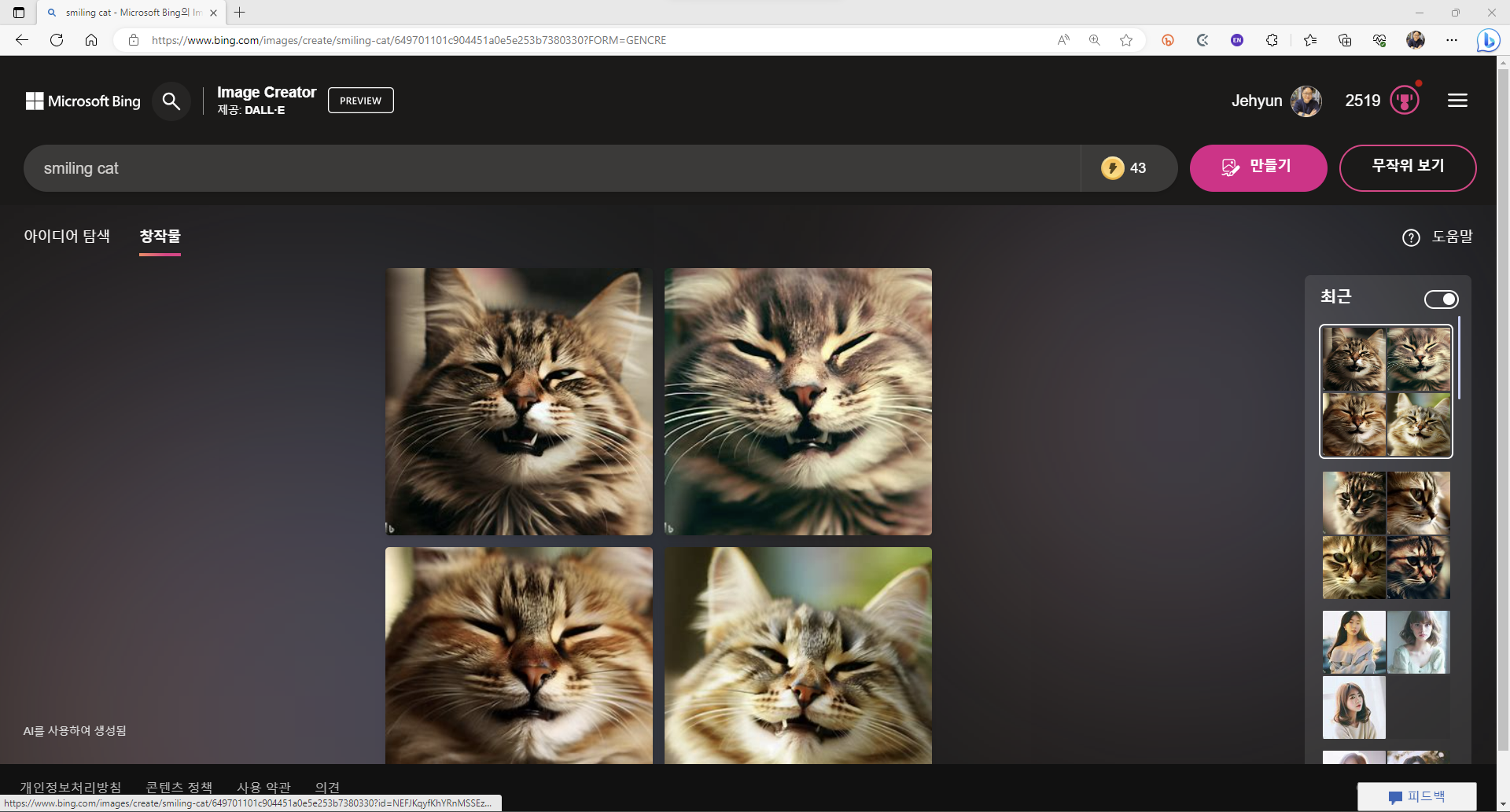Select the 창작물 tab
Screen dimensions: 1510x812
(160, 237)
